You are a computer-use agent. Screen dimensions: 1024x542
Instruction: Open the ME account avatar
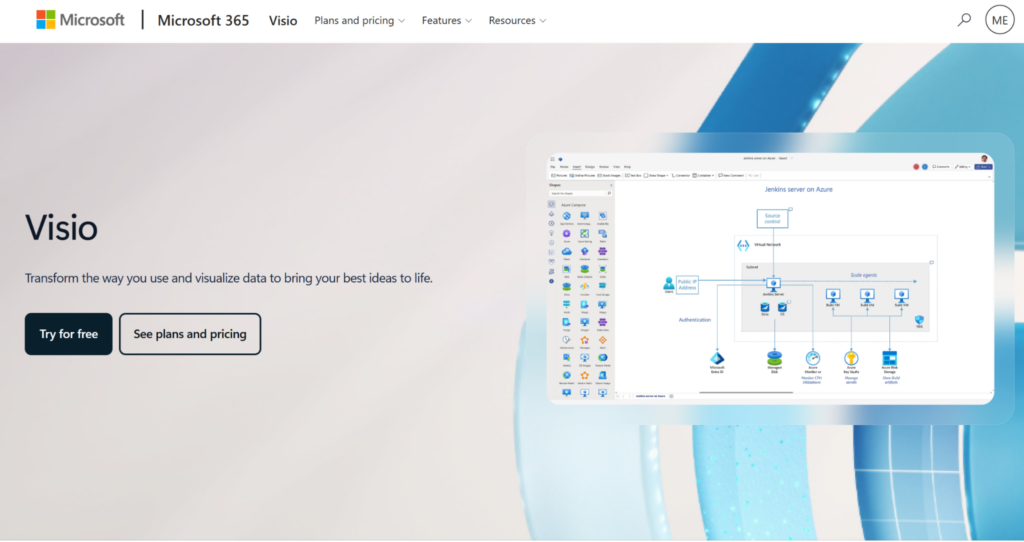[999, 20]
